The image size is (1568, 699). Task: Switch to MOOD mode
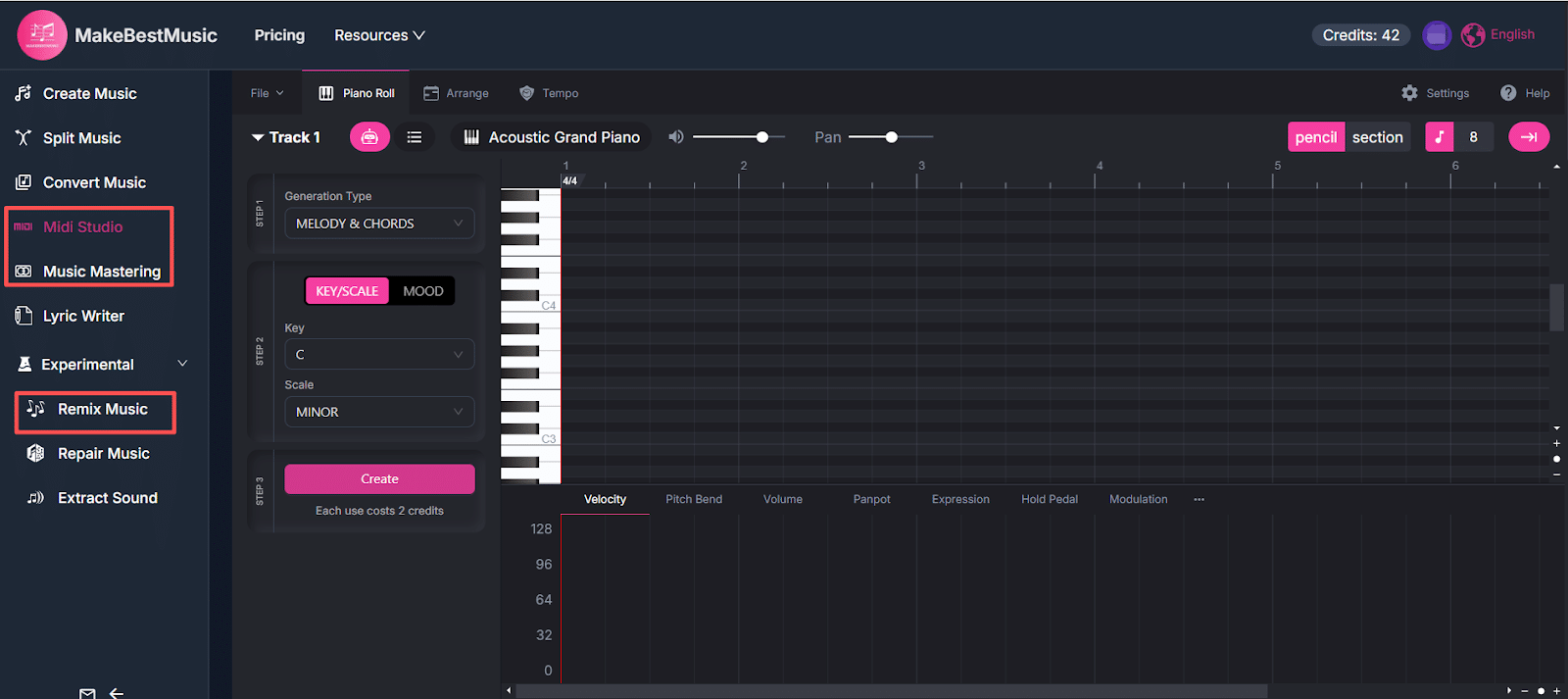422,291
